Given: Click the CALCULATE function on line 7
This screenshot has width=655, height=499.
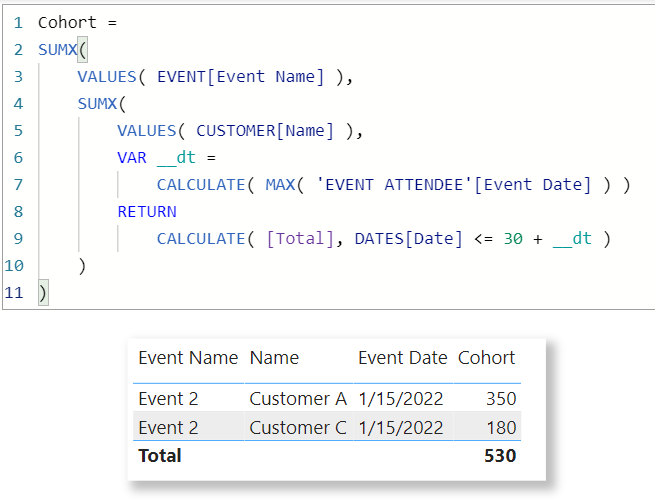Looking at the screenshot, I should point(201,185).
